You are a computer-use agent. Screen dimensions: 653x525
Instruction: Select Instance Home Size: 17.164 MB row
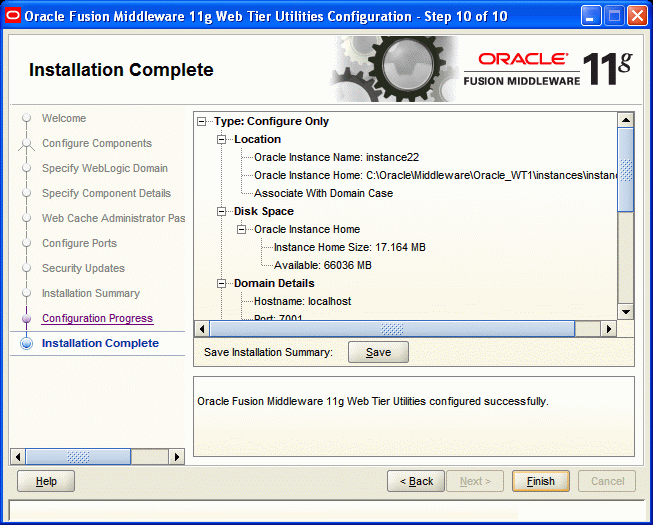[x=349, y=247]
